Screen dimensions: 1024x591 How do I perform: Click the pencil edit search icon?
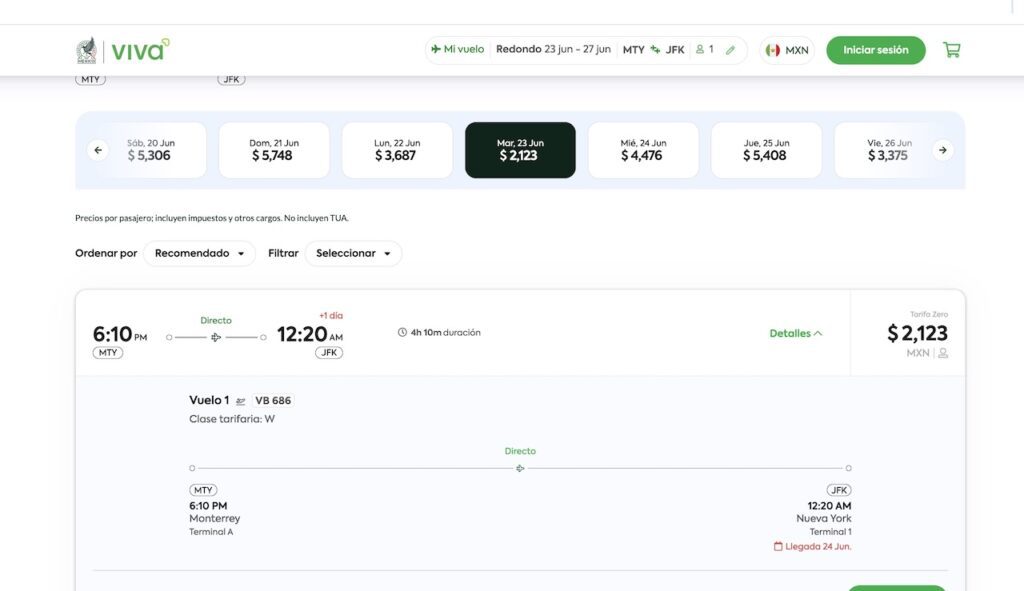(x=730, y=50)
